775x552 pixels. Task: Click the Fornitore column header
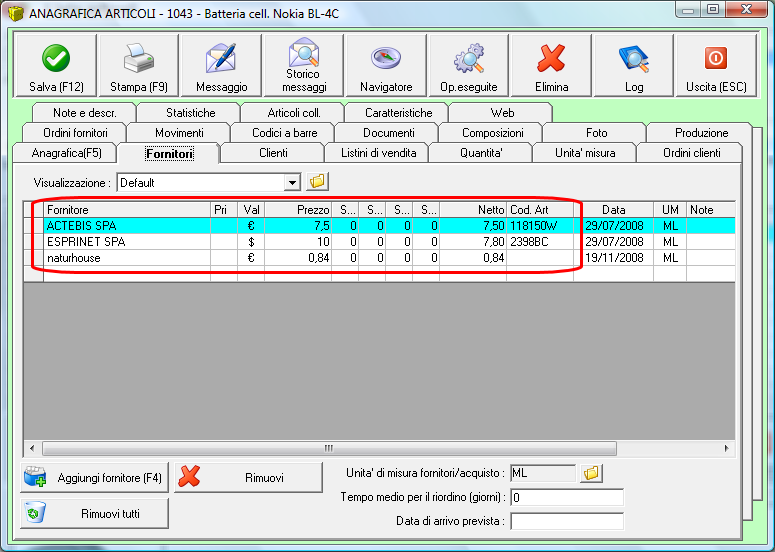pos(127,210)
